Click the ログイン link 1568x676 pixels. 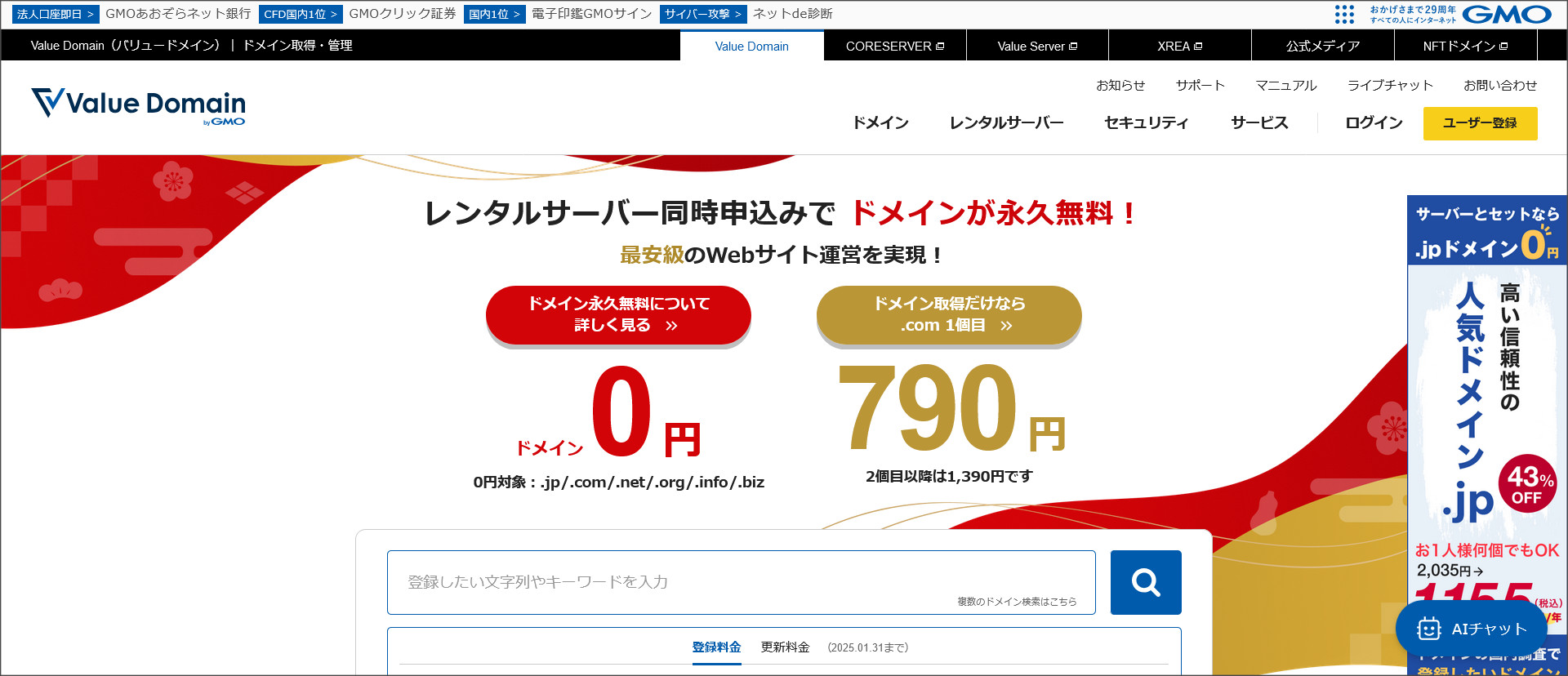tap(1374, 122)
